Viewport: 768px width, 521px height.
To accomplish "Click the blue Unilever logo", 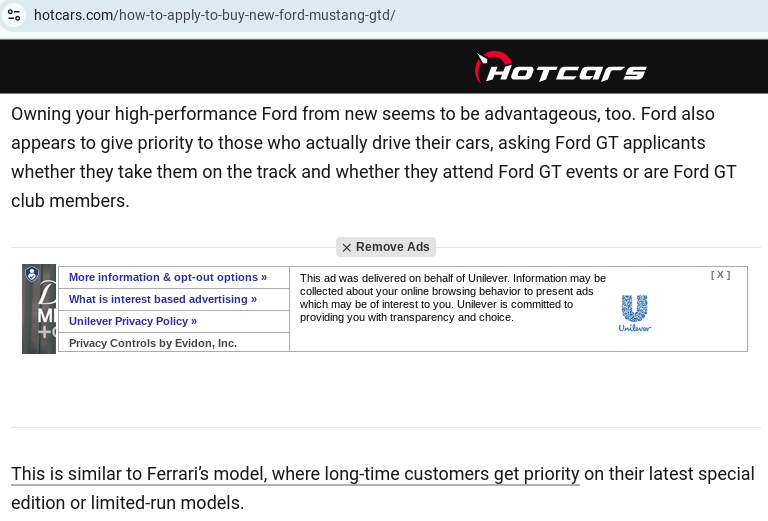I will [635, 313].
